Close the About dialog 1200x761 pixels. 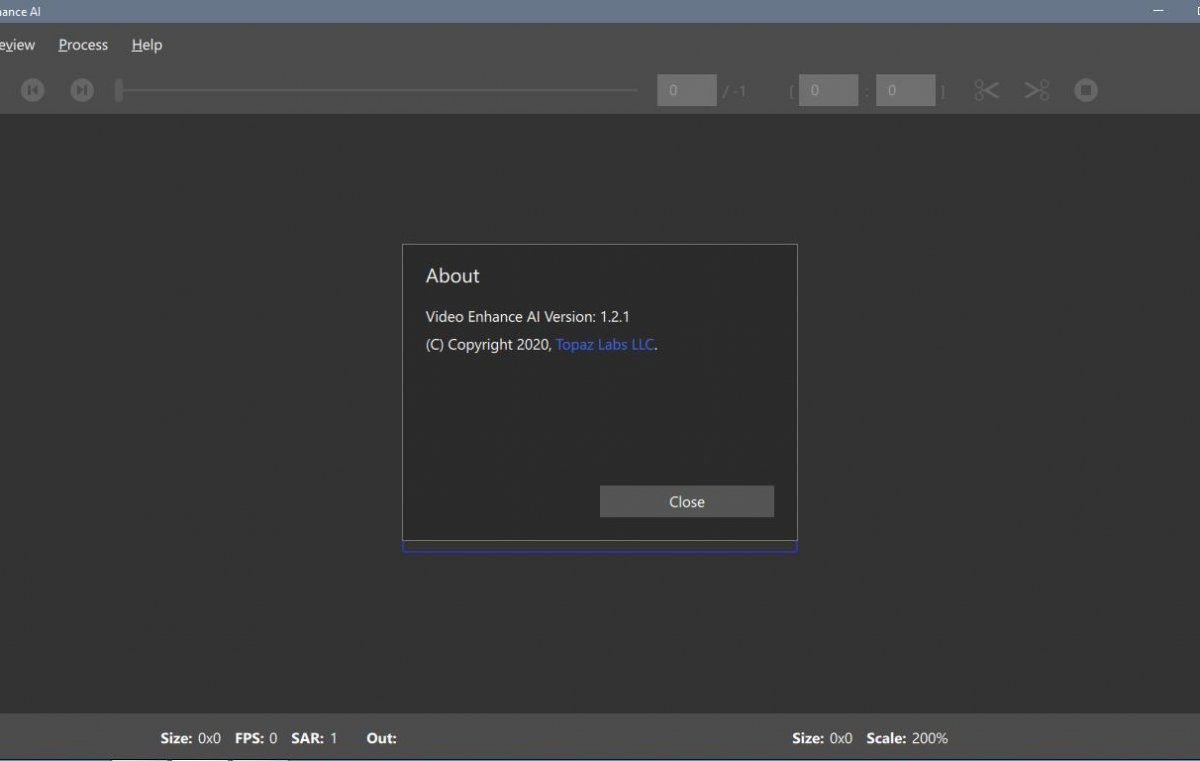pyautogui.click(x=687, y=502)
